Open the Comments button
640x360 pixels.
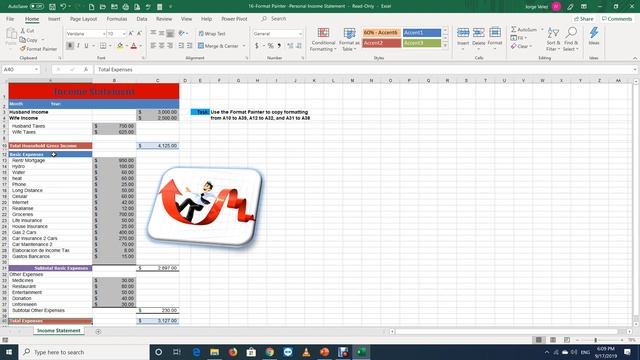[617, 19]
